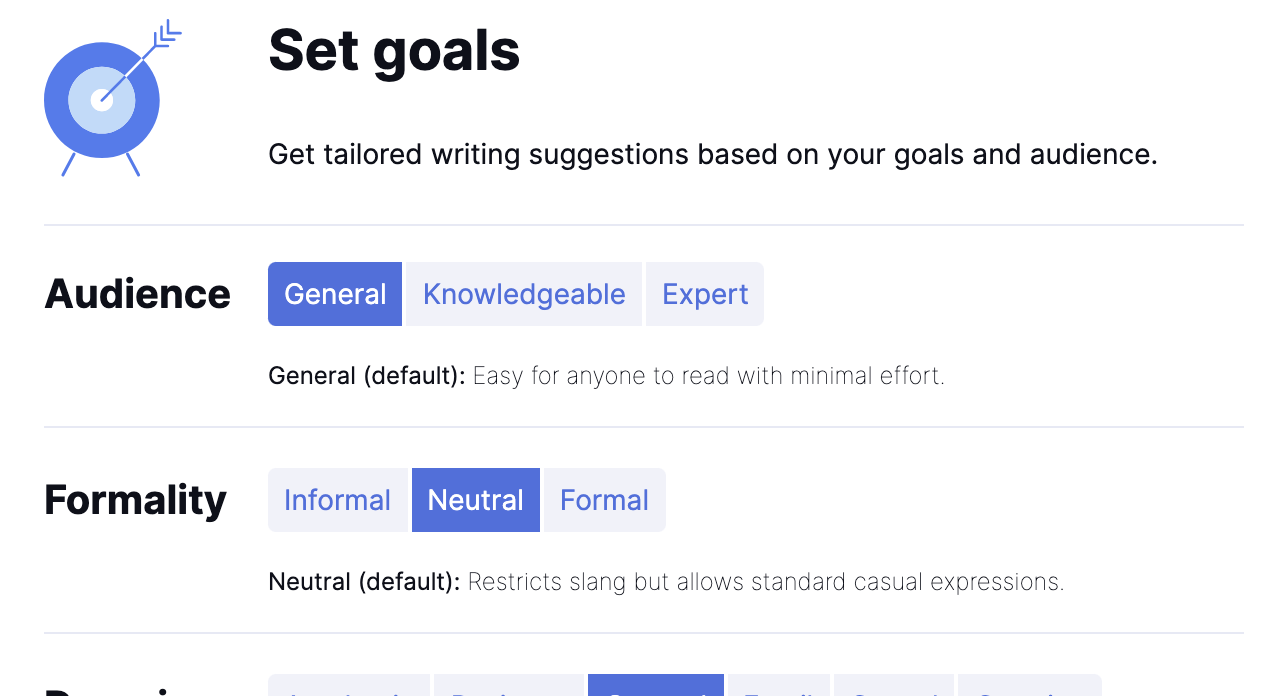This screenshot has height=696, width=1274.
Task: Choose the Business domain button
Action: click(x=509, y=685)
